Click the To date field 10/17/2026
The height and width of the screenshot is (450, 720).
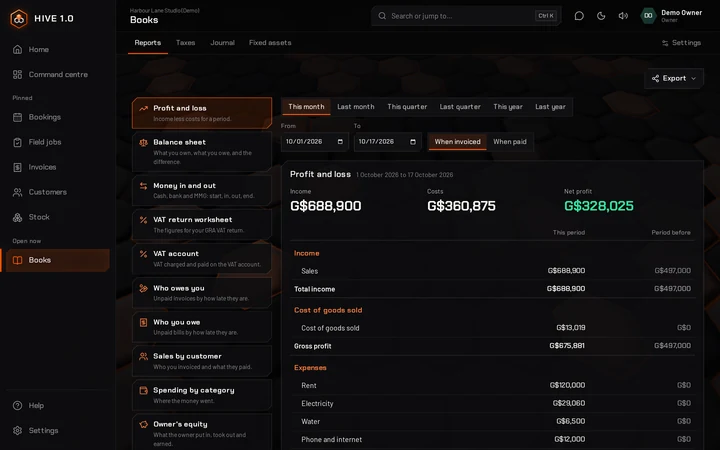point(388,142)
